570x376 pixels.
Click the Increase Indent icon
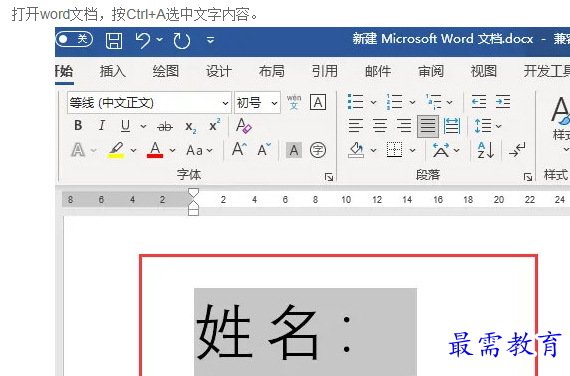(503, 101)
